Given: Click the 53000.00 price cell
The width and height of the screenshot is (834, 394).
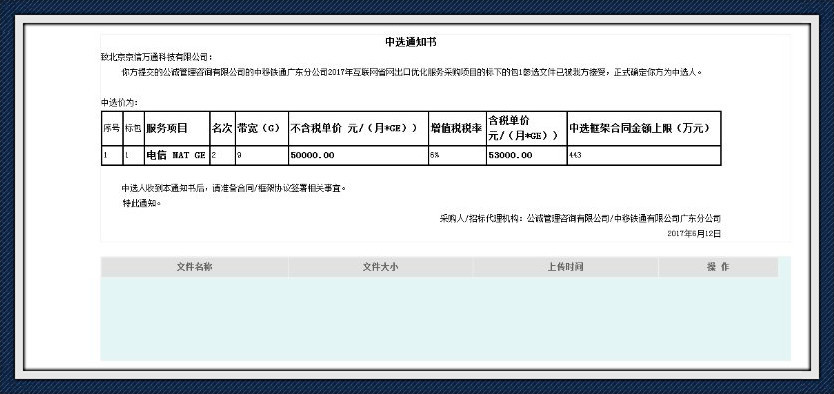Looking at the screenshot, I should (x=527, y=155).
